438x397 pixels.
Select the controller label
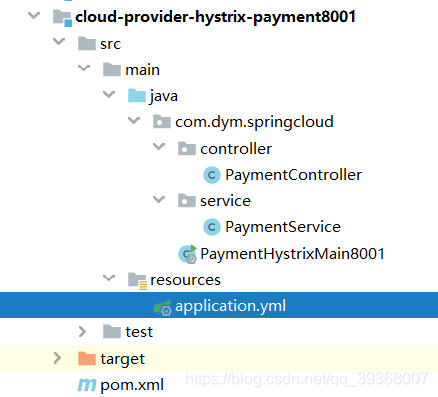236,149
